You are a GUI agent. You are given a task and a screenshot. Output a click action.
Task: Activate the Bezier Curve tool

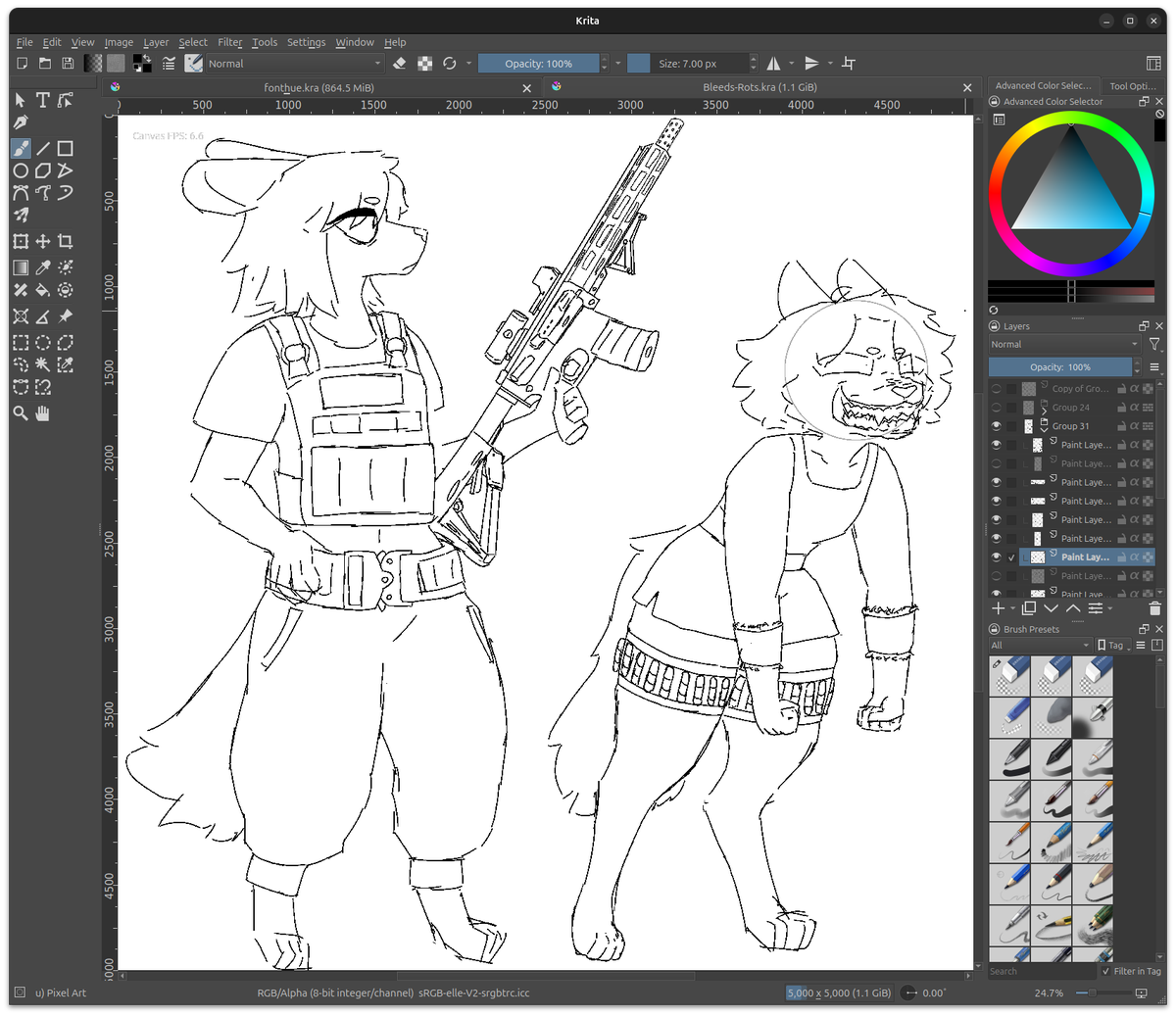21,193
